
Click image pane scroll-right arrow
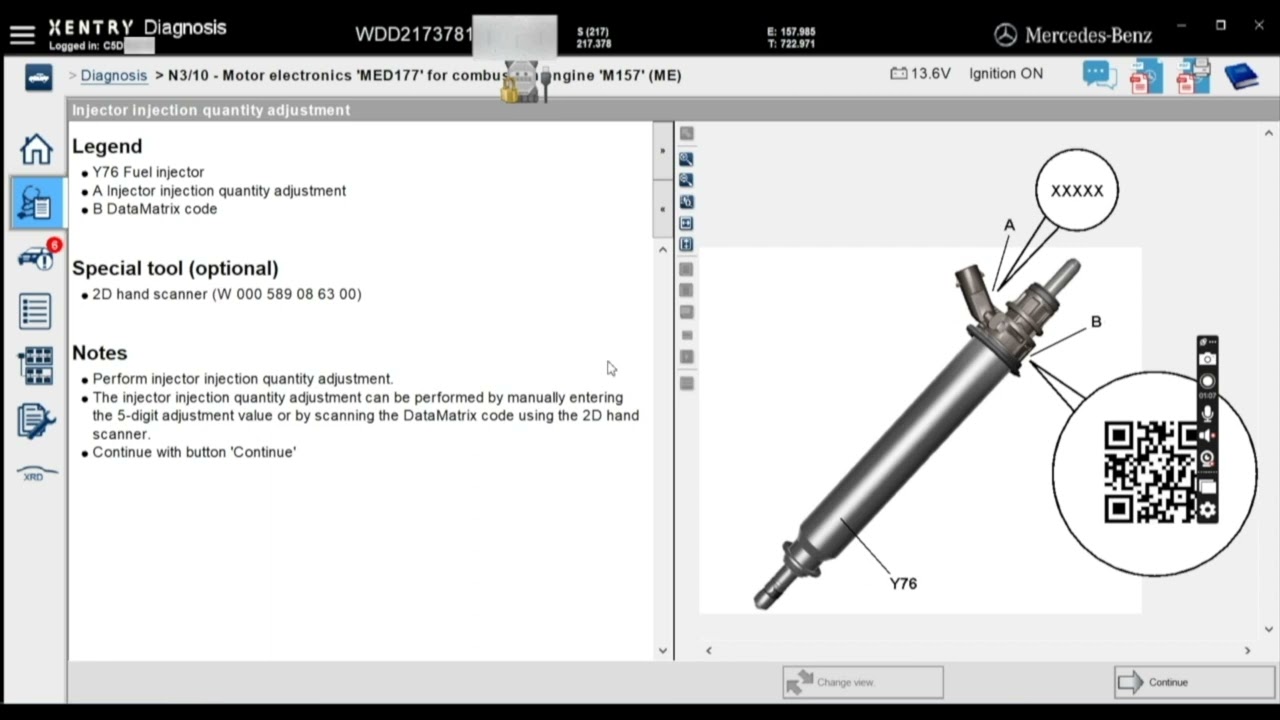pyautogui.click(x=1246, y=650)
